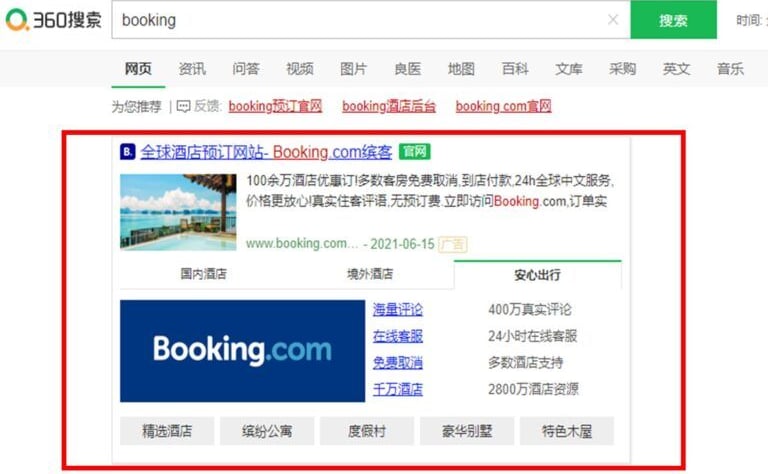This screenshot has height=474, width=768.
Task: Click the 24小时在线客服 text
Action: click(532, 336)
